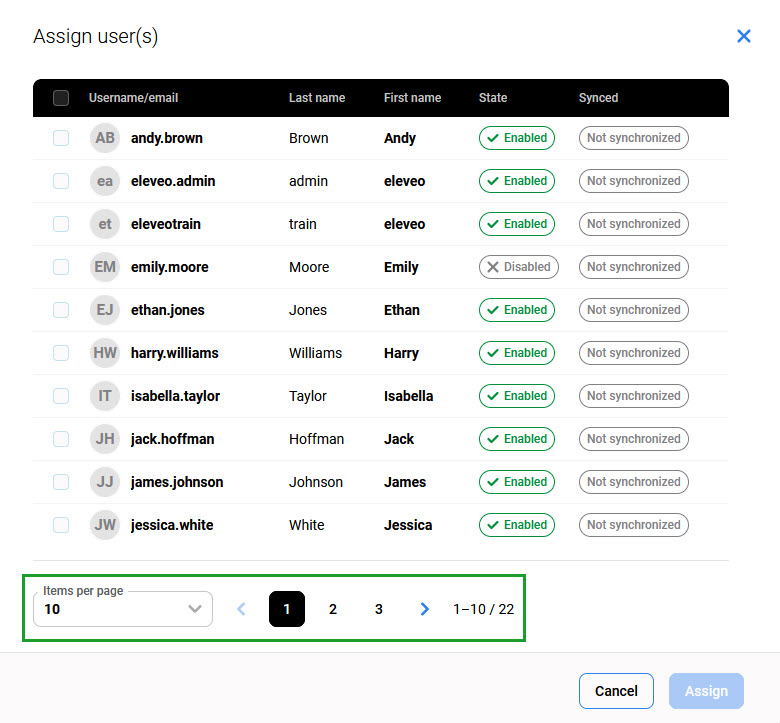Click the HW avatar for harry.williams
The width and height of the screenshot is (780, 723).
pos(105,353)
